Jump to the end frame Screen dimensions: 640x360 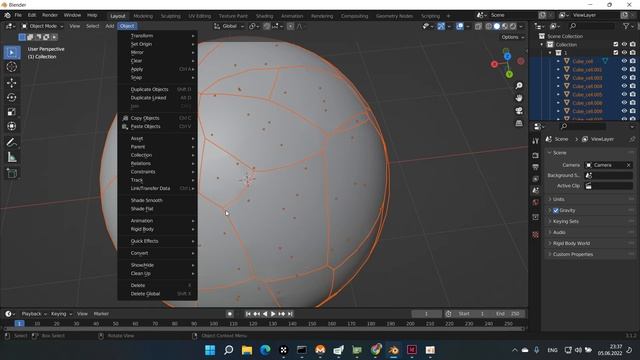290,314
